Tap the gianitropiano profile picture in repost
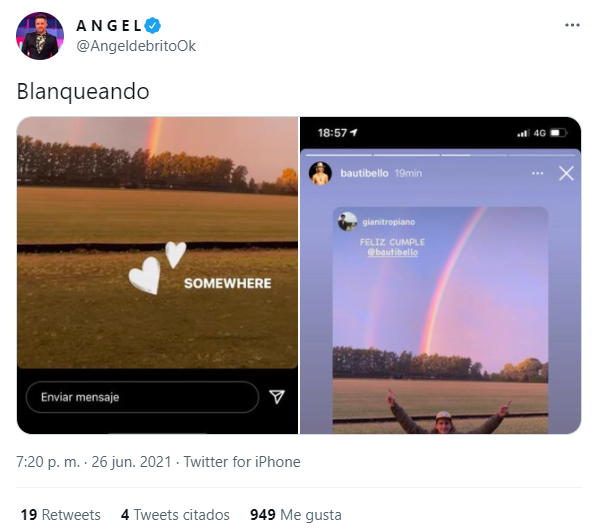The width and height of the screenshot is (596, 531). [x=347, y=222]
